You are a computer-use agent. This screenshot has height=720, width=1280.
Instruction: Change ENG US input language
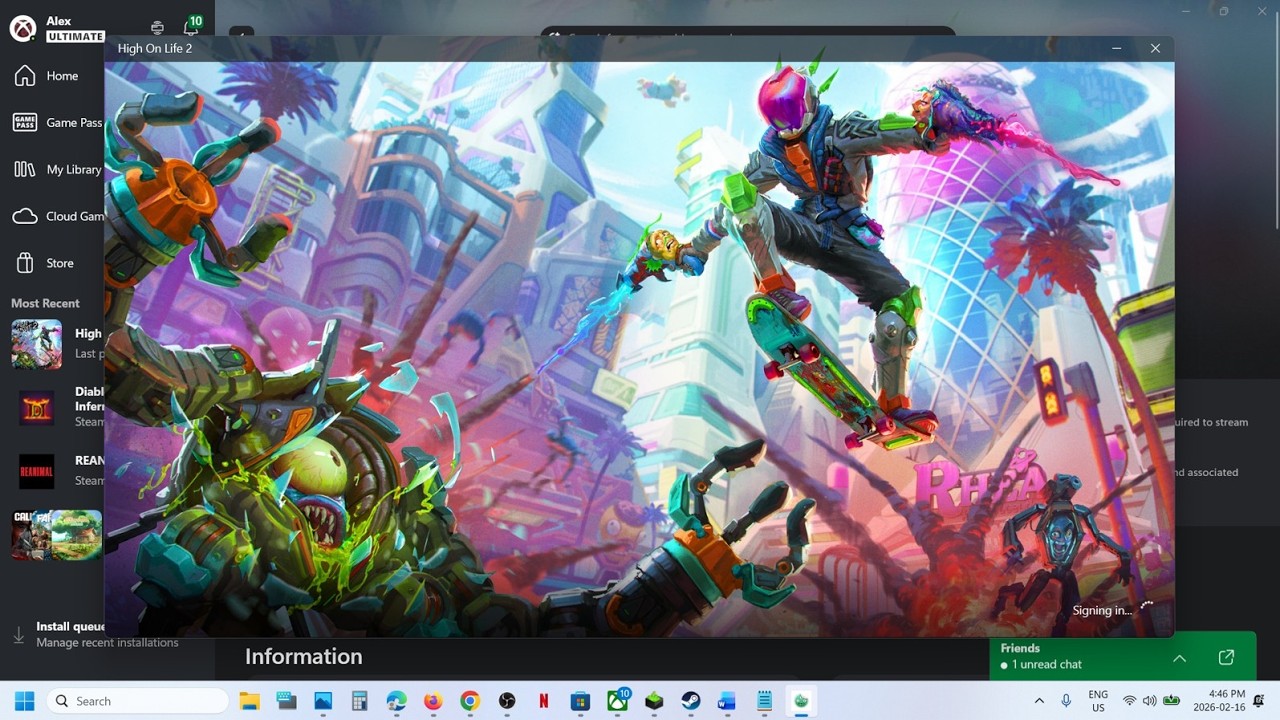pyautogui.click(x=1098, y=701)
